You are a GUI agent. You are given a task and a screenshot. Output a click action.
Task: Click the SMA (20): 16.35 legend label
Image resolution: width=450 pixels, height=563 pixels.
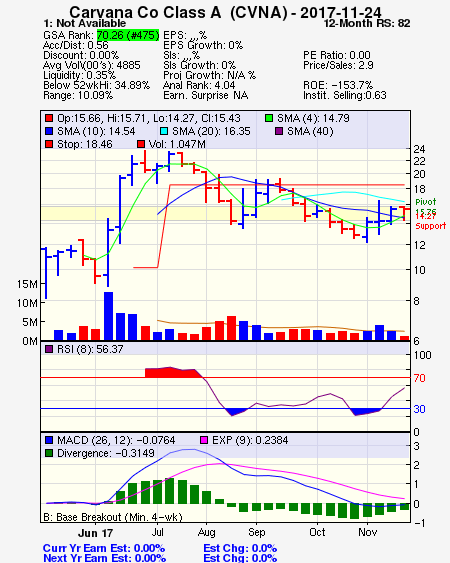click(211, 131)
